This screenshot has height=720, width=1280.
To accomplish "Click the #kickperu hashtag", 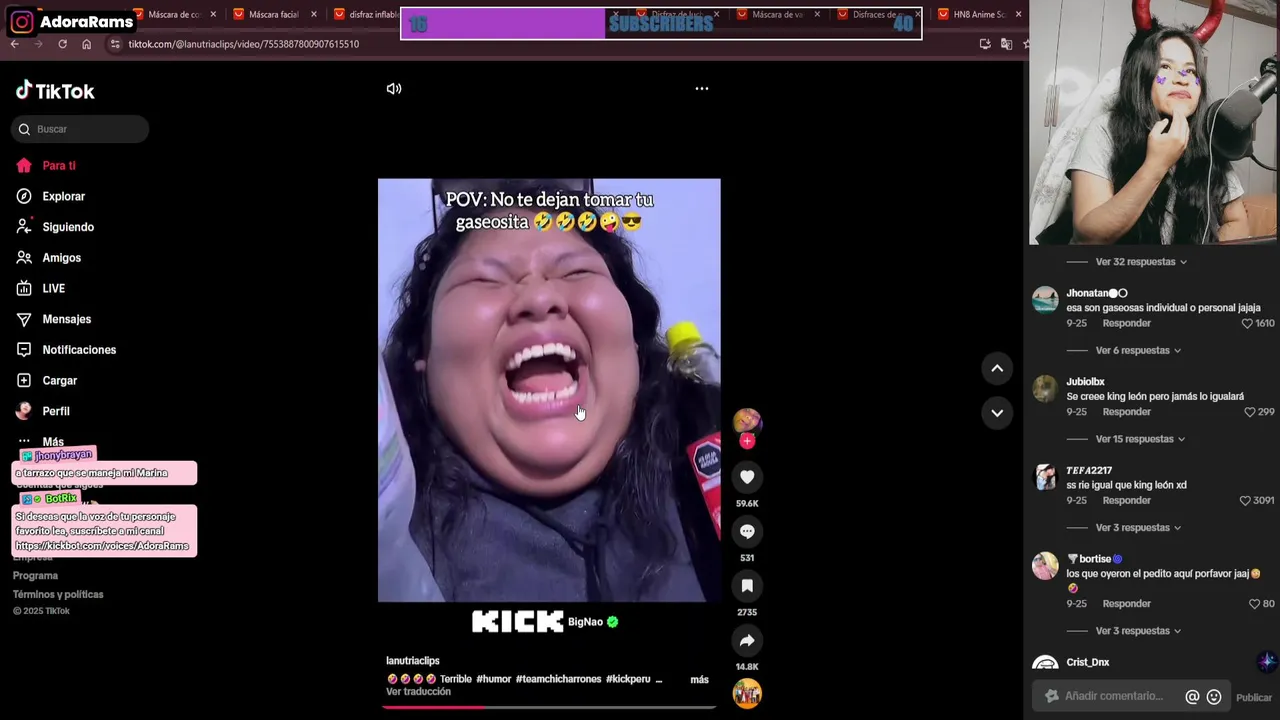I will [628, 679].
